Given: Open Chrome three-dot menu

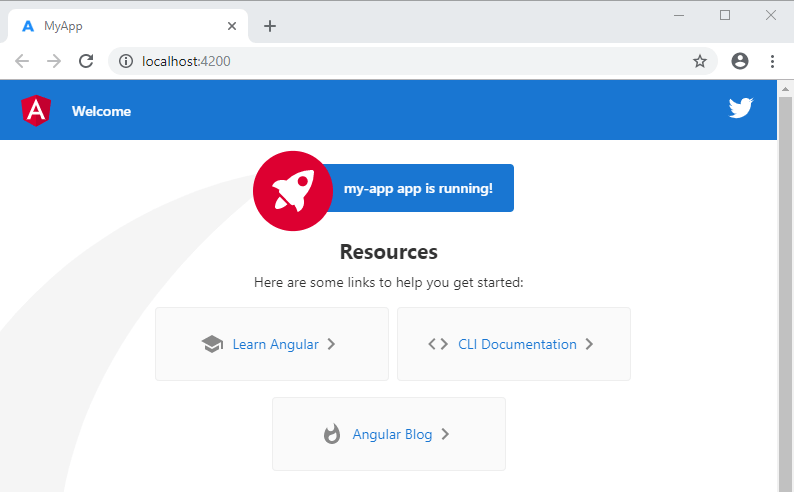Looking at the screenshot, I should (x=772, y=61).
